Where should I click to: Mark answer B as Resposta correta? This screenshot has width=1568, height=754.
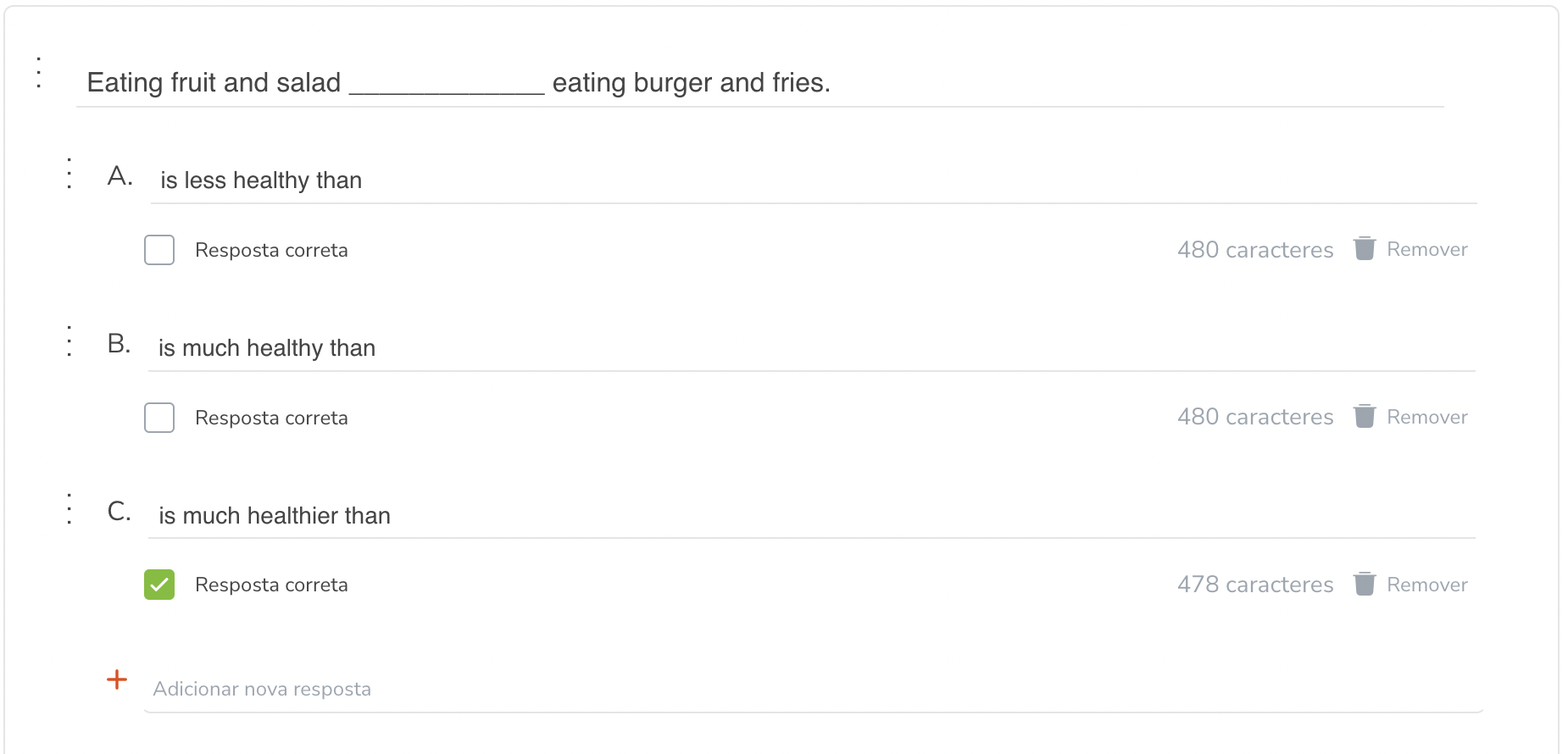pos(159,418)
